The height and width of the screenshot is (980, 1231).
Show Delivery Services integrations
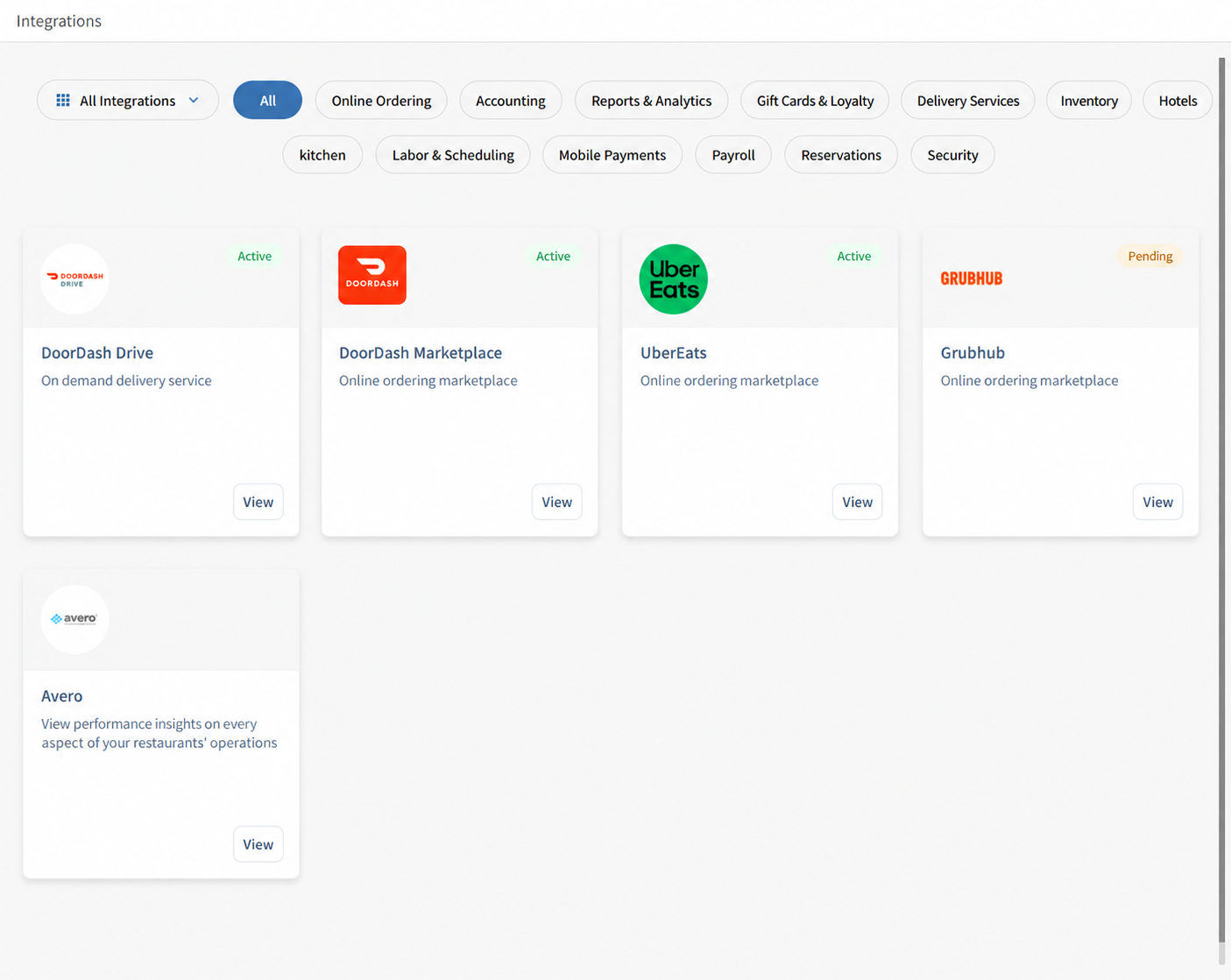point(968,100)
